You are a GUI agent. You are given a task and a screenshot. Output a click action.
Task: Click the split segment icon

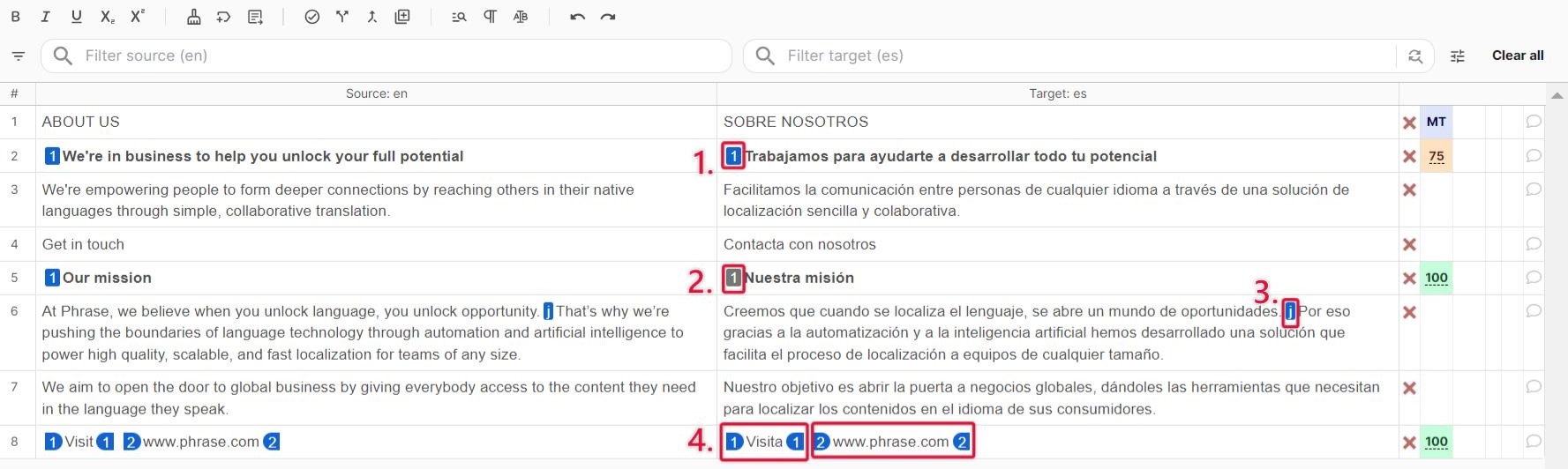(x=342, y=17)
